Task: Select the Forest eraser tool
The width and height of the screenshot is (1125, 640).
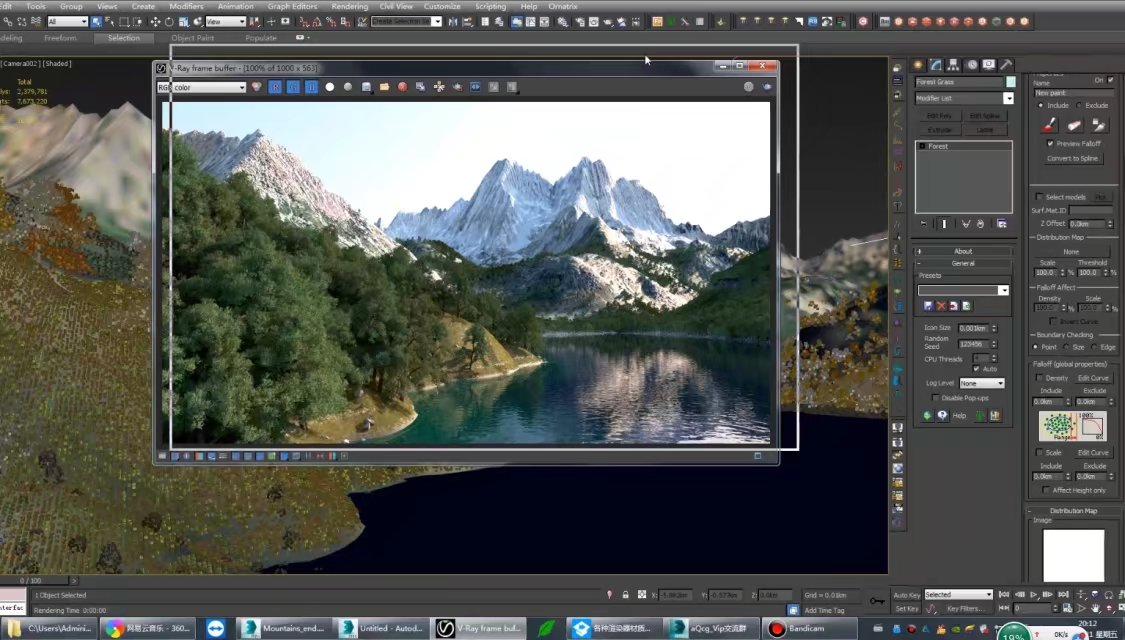Action: coord(1073,125)
